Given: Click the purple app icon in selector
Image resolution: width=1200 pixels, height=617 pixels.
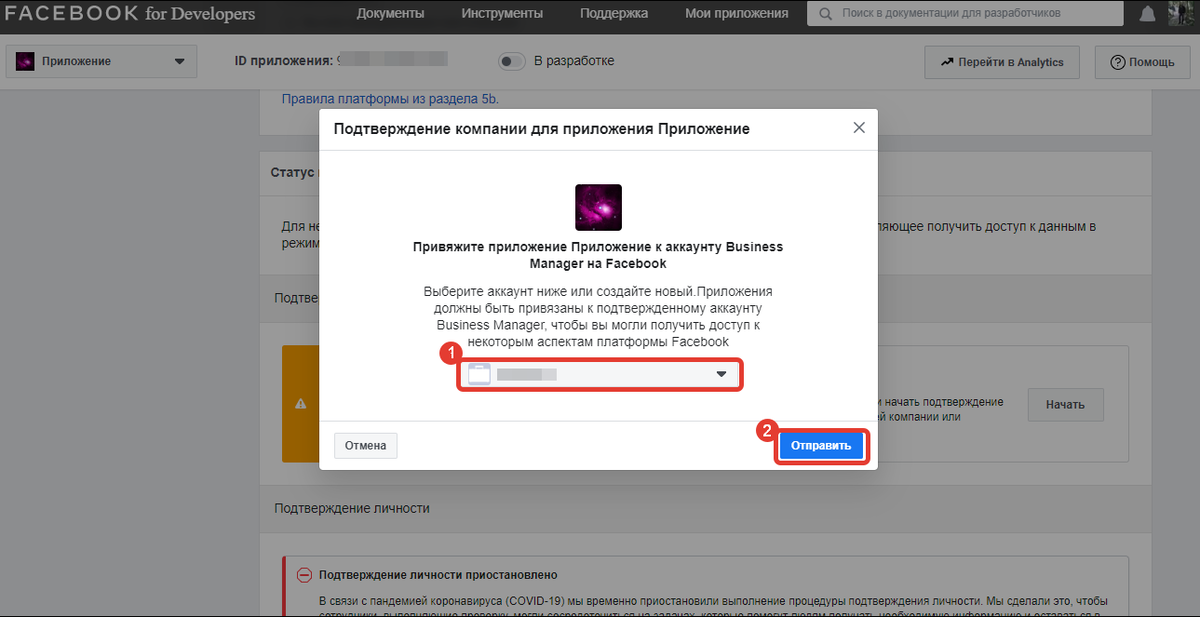Looking at the screenshot, I should pyautogui.click(x=24, y=62).
